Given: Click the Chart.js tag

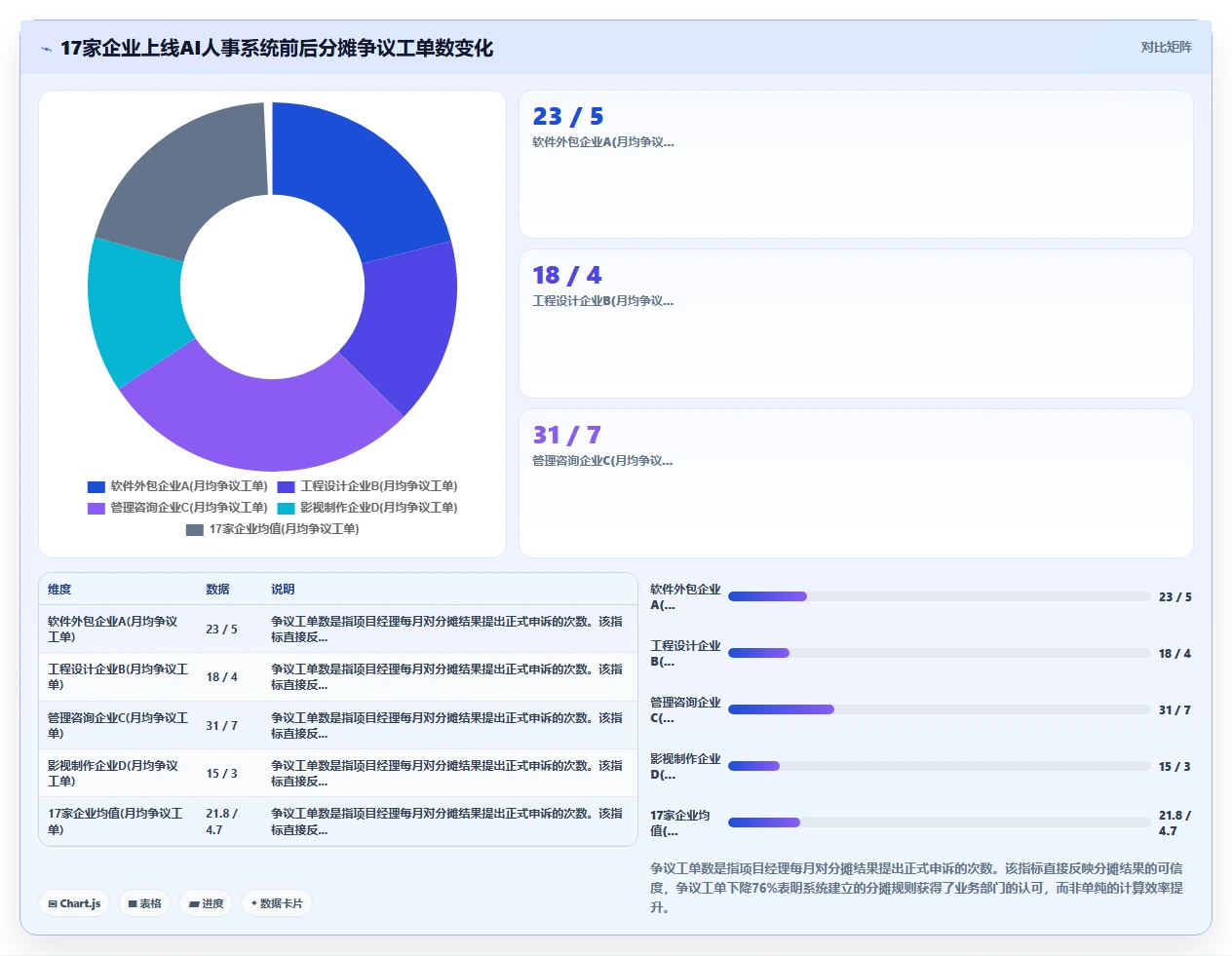Looking at the screenshot, I should click(74, 903).
